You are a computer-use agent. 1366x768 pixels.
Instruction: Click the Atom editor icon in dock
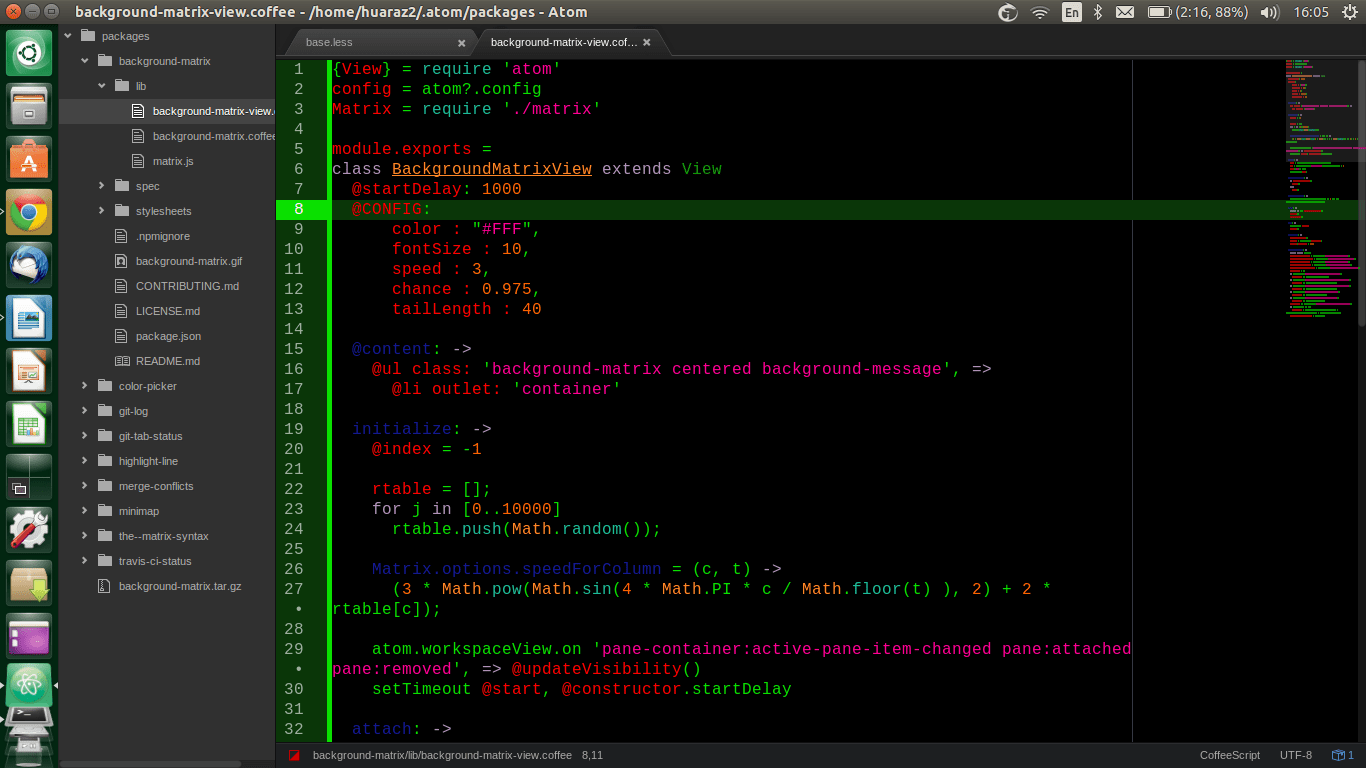[x=29, y=685]
